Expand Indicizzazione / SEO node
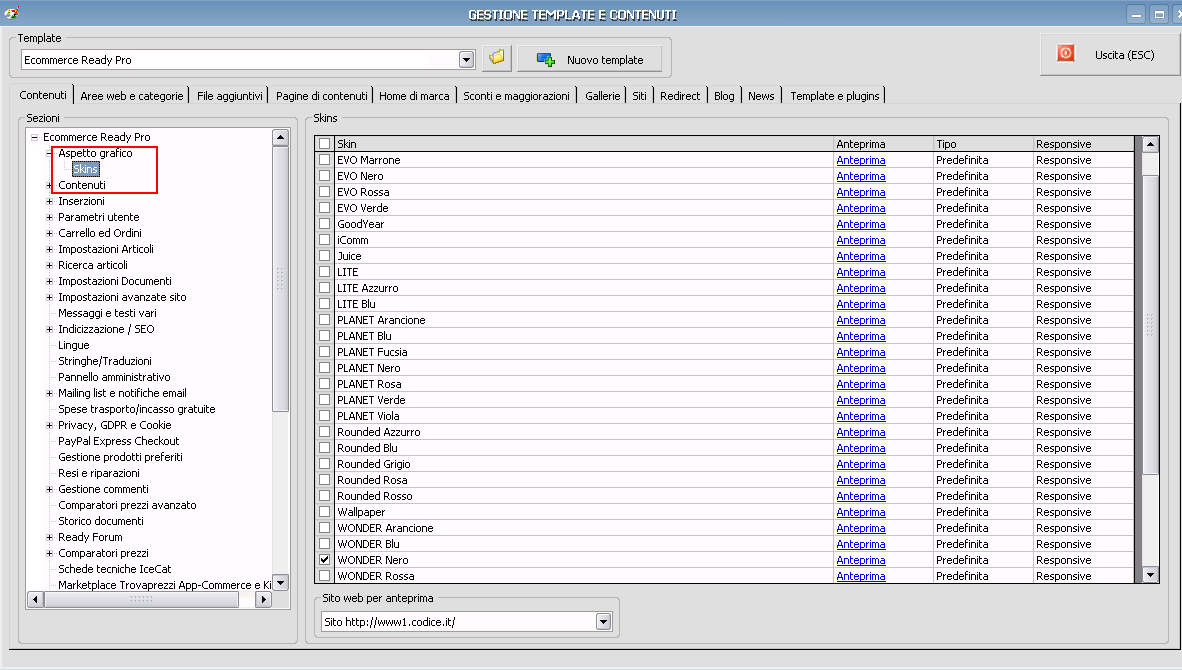Screen dimensions: 1182x670 (49, 329)
